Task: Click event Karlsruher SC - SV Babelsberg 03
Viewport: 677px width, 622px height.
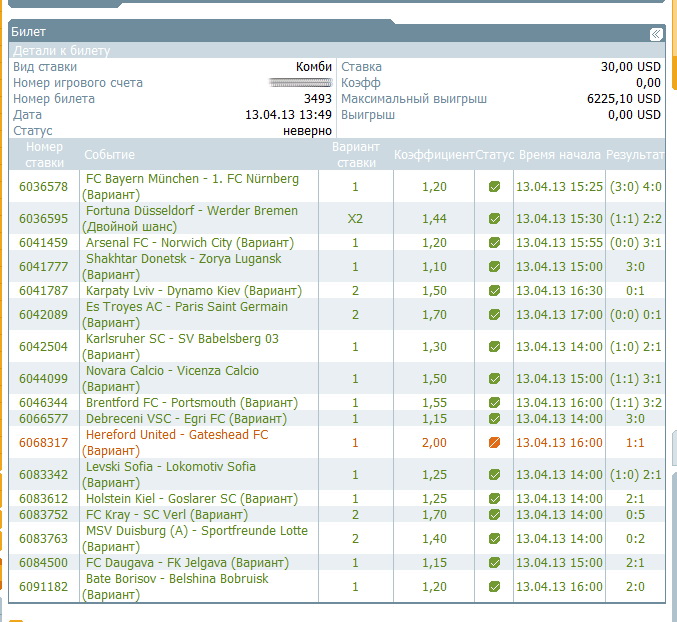Action: (x=180, y=346)
